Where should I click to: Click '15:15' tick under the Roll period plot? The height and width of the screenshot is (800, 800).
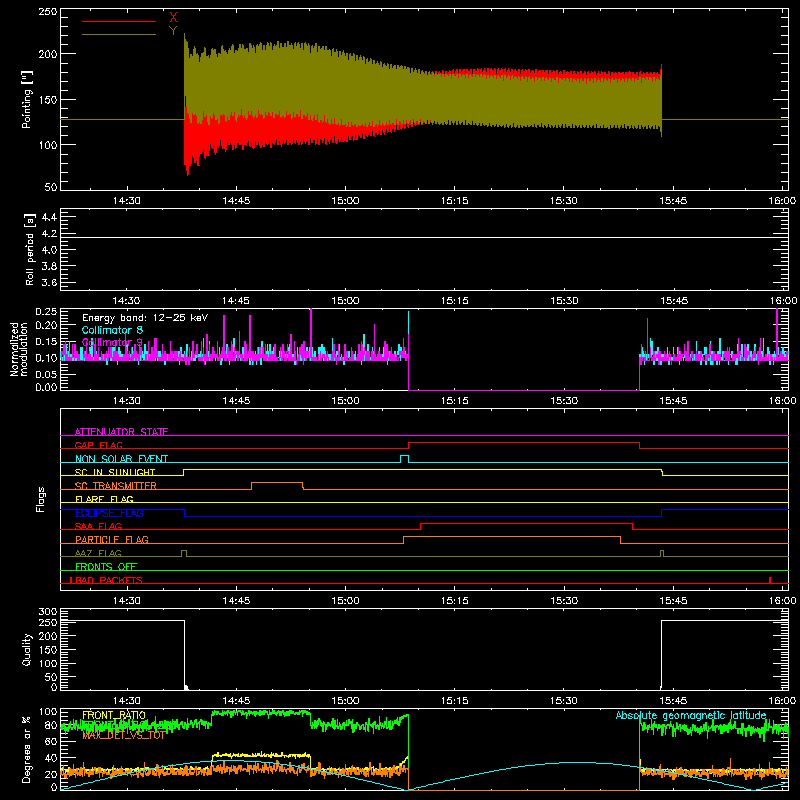455,301
